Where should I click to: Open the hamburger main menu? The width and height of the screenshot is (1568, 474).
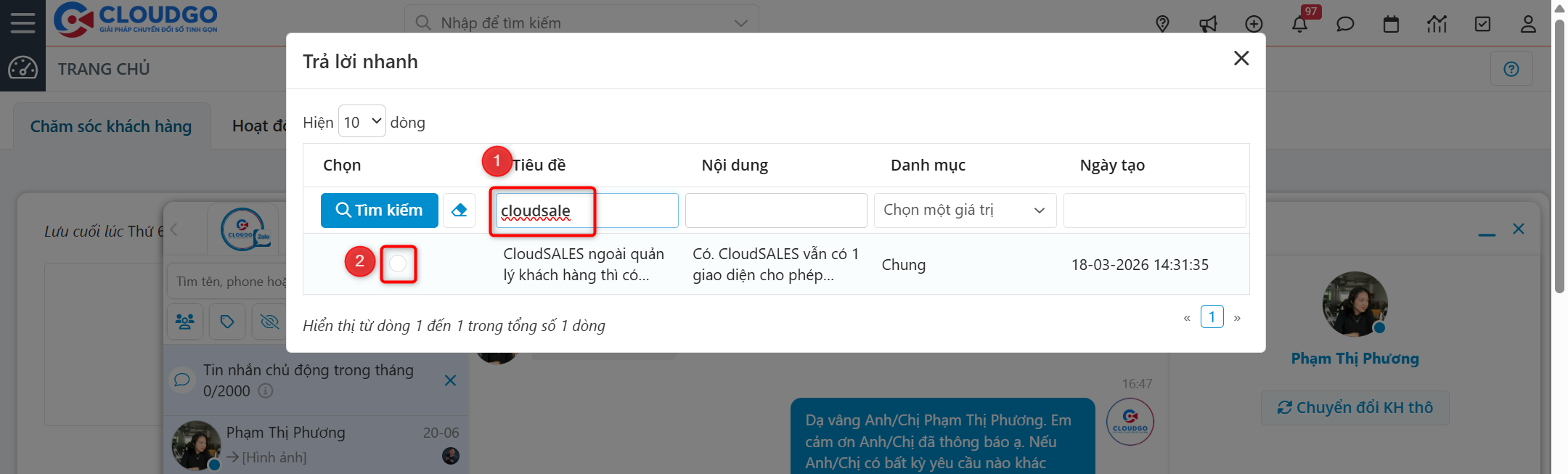tap(23, 23)
